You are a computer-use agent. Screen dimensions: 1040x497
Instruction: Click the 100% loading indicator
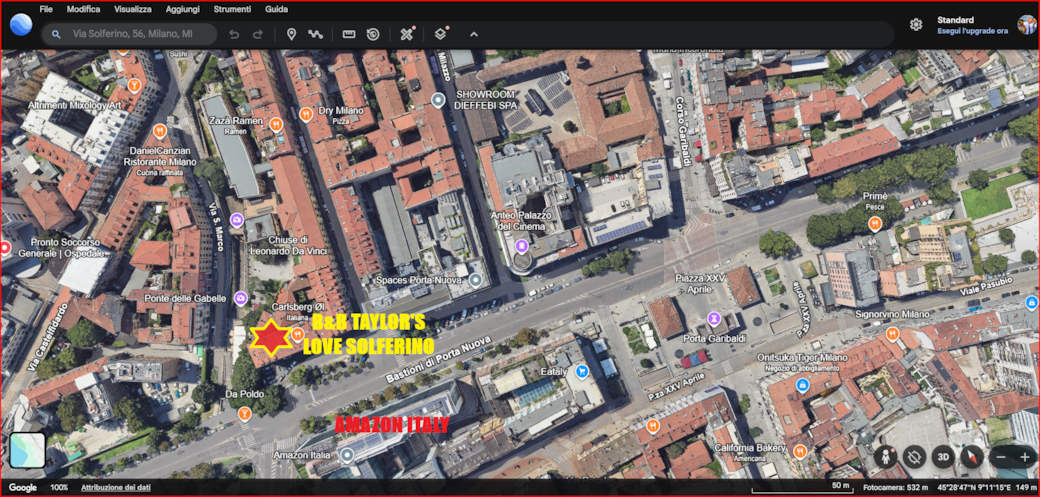59,488
